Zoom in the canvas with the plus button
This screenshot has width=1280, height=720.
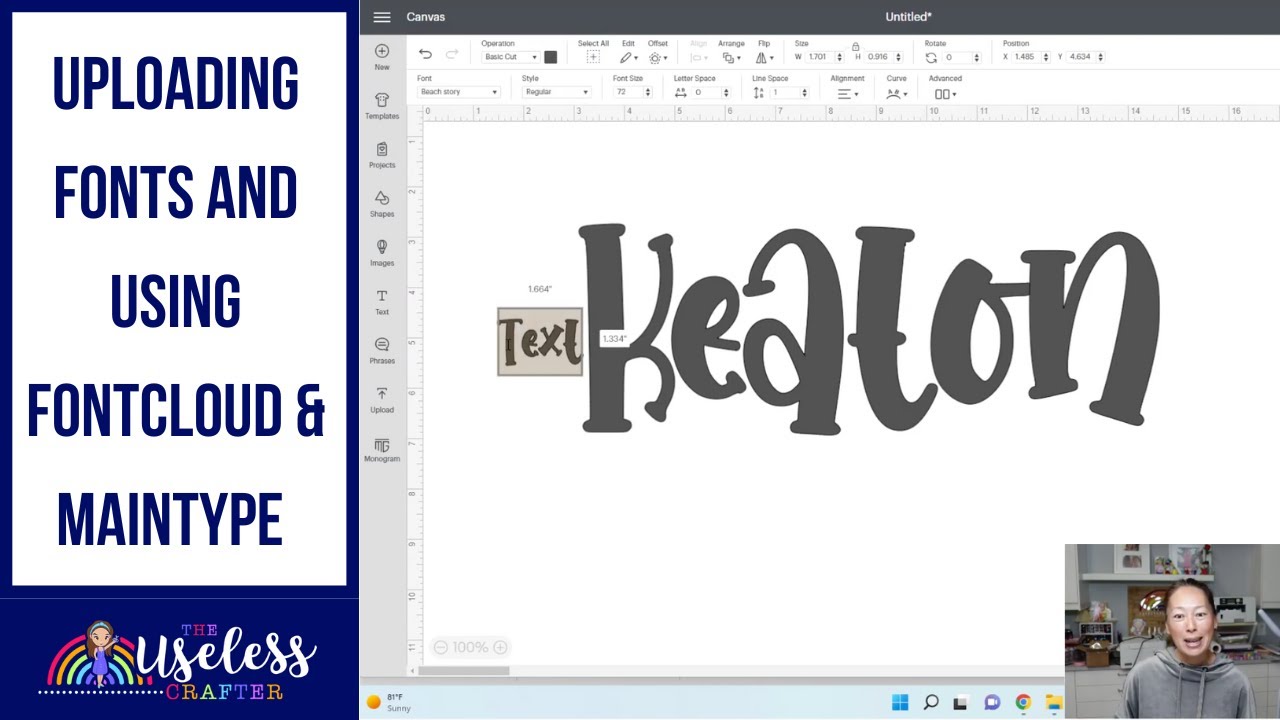click(500, 647)
